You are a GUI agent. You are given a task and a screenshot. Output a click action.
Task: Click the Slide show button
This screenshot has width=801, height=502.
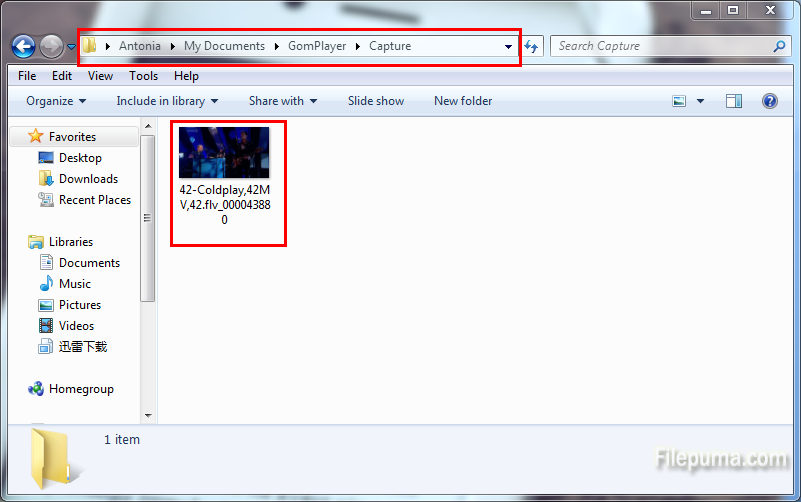(x=376, y=101)
